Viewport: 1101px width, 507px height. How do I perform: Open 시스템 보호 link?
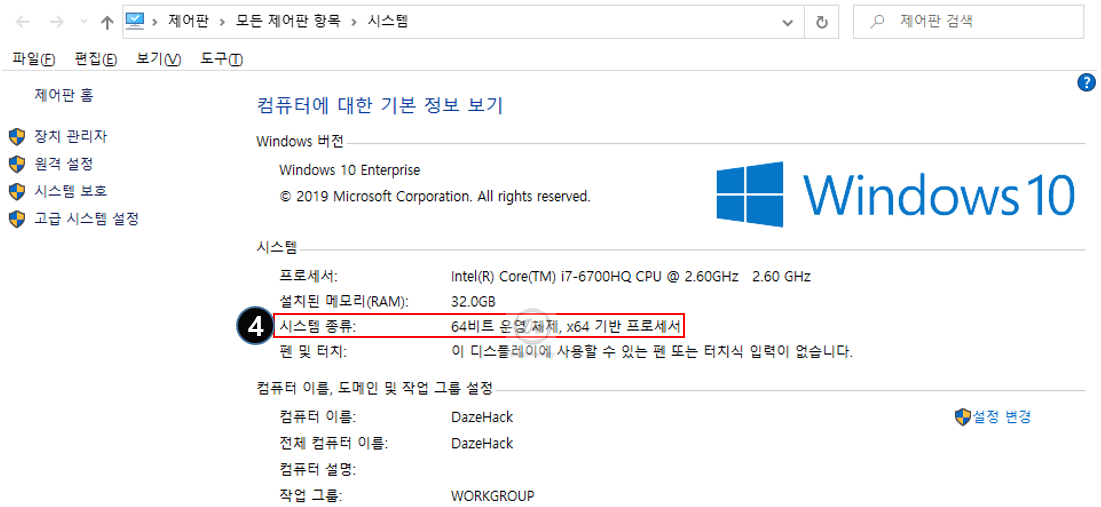point(70,191)
